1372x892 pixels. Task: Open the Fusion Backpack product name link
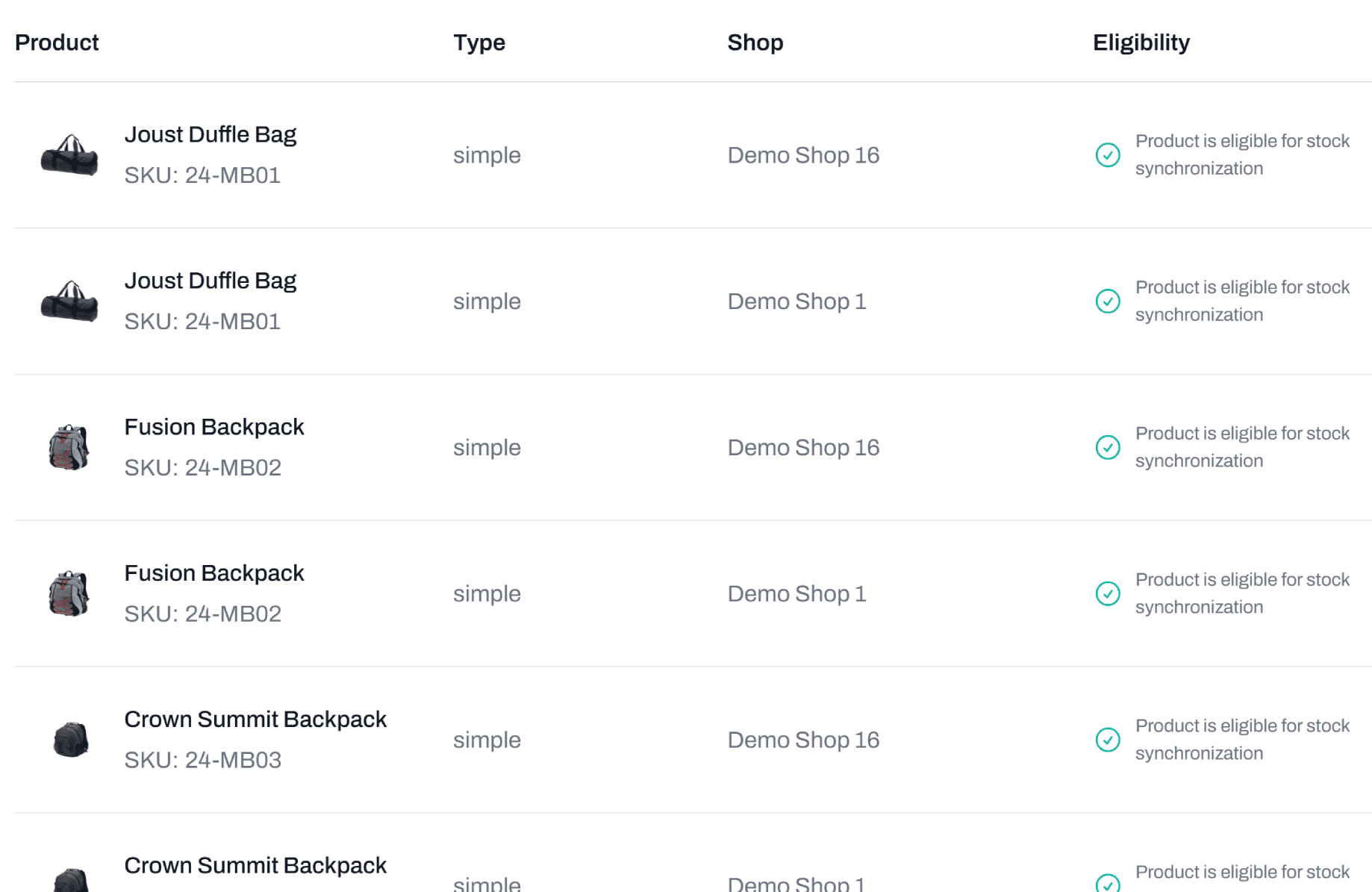tap(214, 427)
